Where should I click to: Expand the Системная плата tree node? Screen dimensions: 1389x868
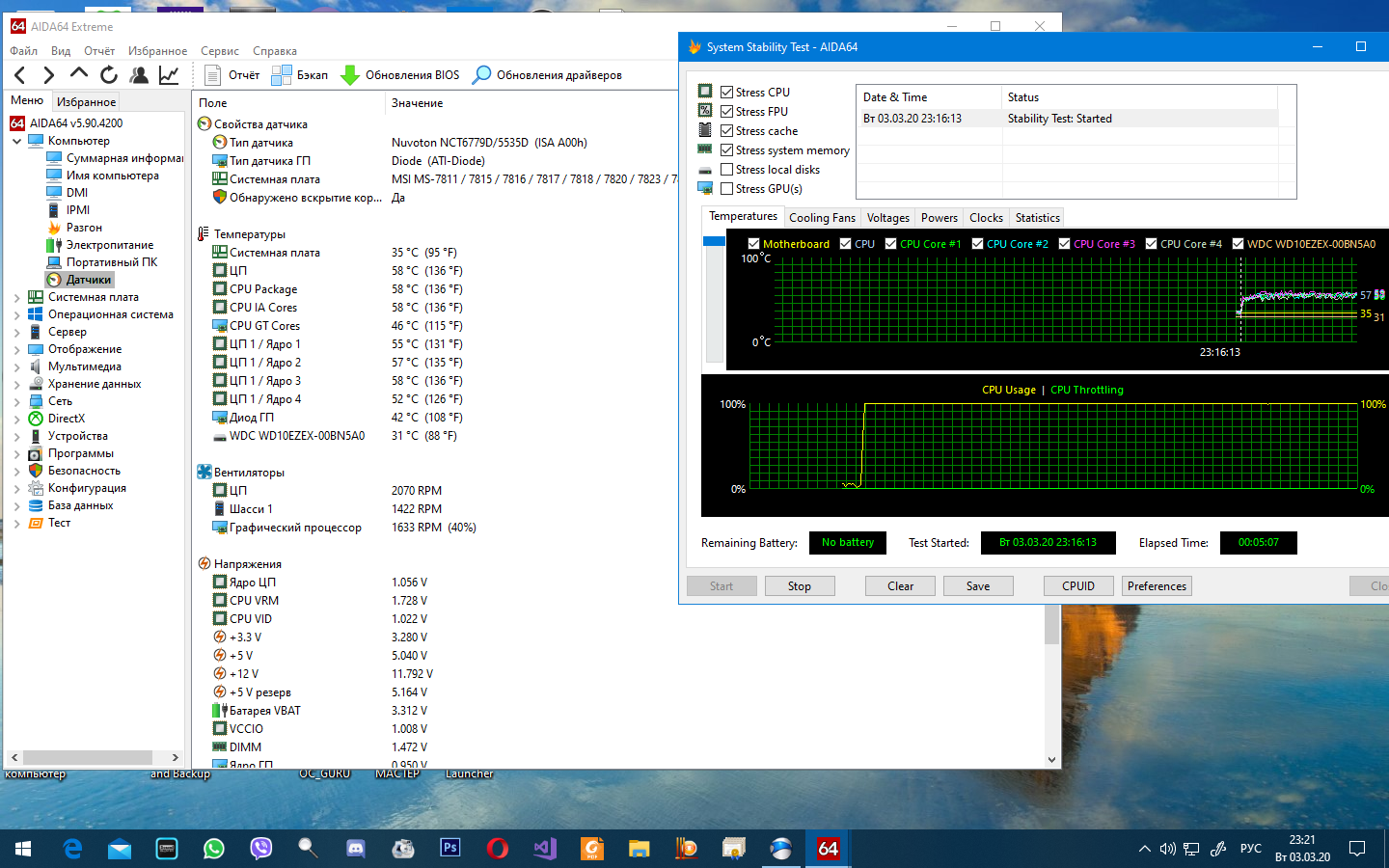click(x=16, y=297)
